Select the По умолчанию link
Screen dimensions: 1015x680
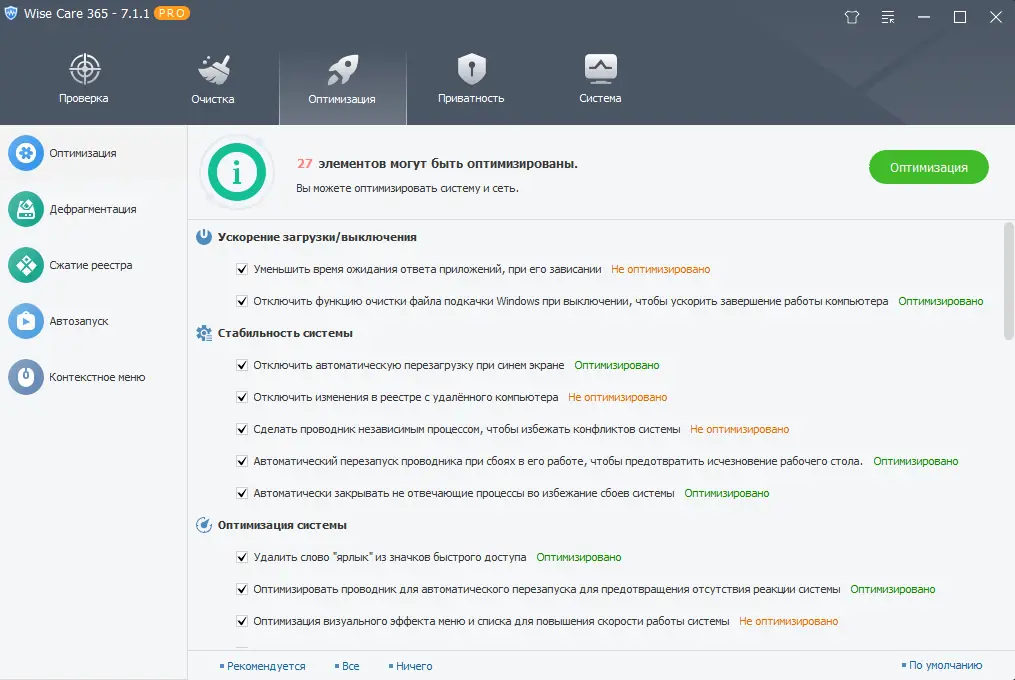(x=943, y=665)
